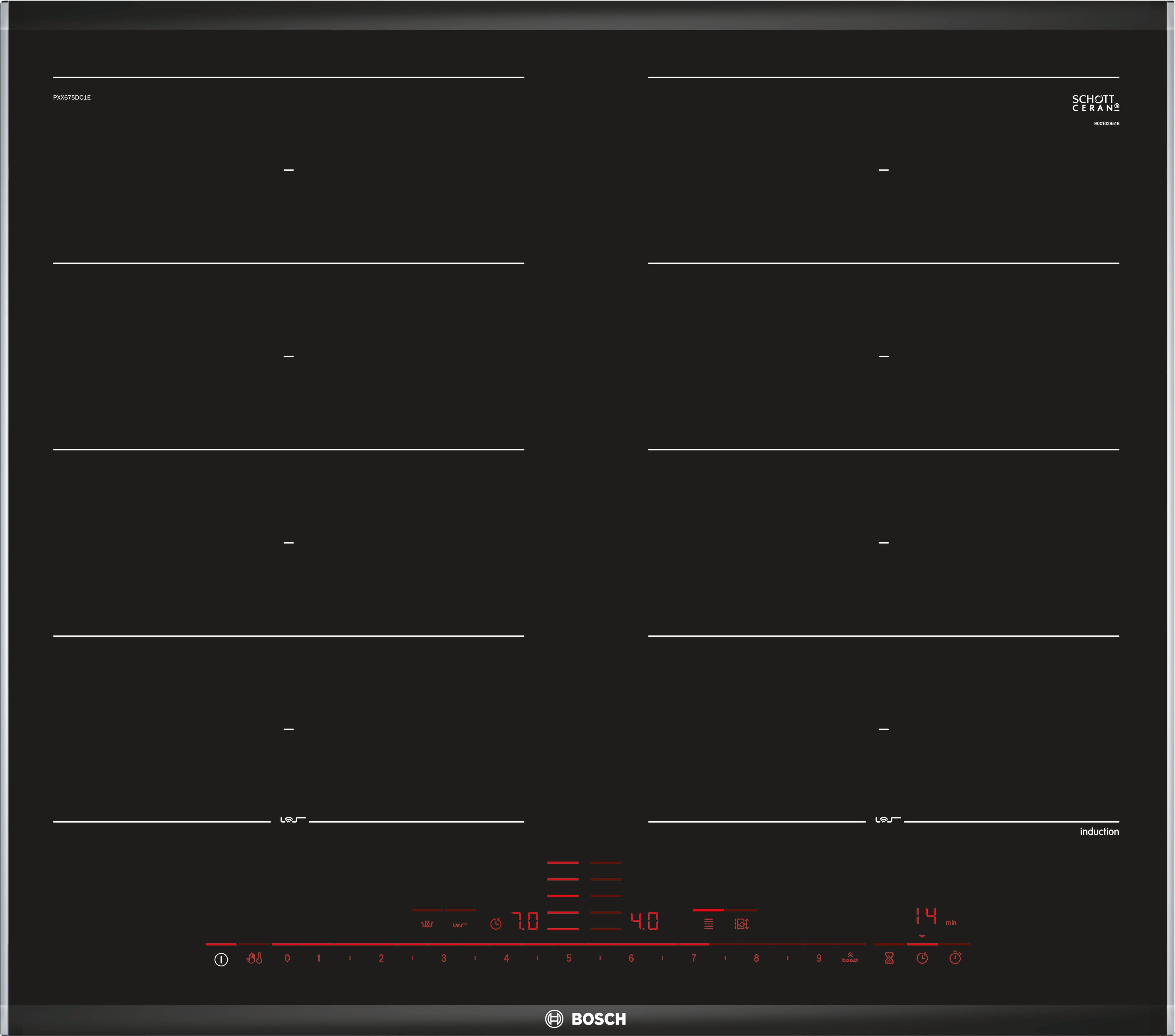Set power level to 3
Screen dimensions: 1175x1036
click(x=444, y=958)
